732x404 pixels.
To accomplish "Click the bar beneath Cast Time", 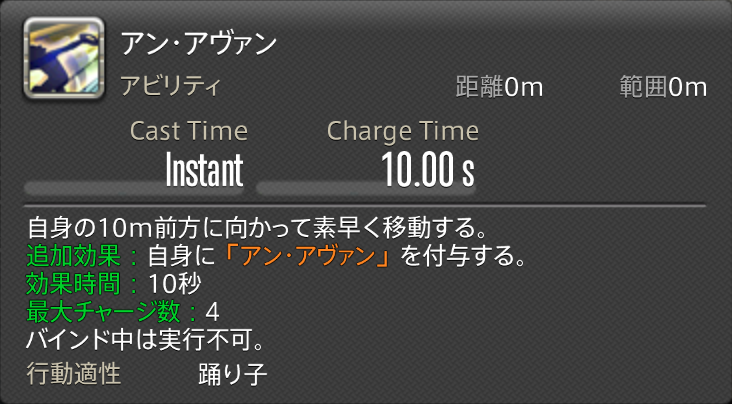I will (134, 188).
